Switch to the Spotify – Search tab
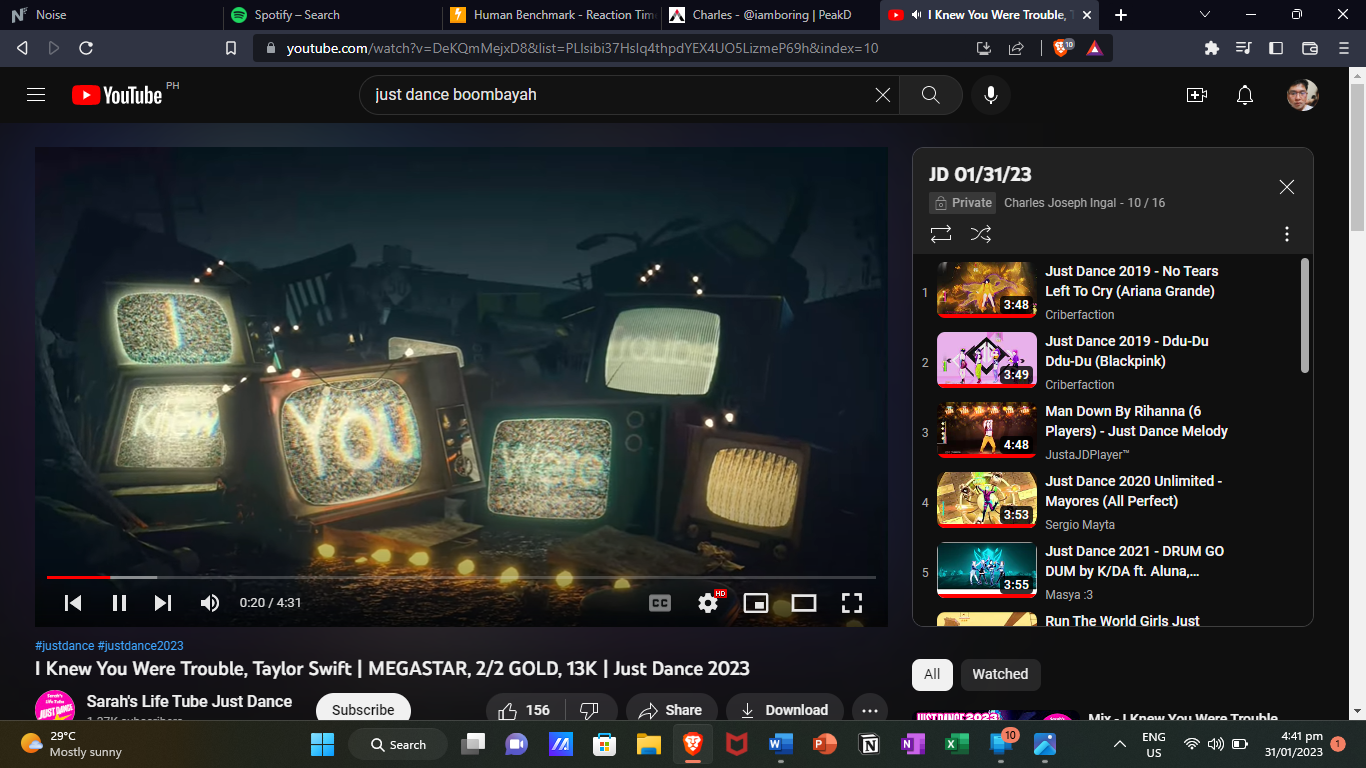1366x768 pixels. tap(330, 15)
